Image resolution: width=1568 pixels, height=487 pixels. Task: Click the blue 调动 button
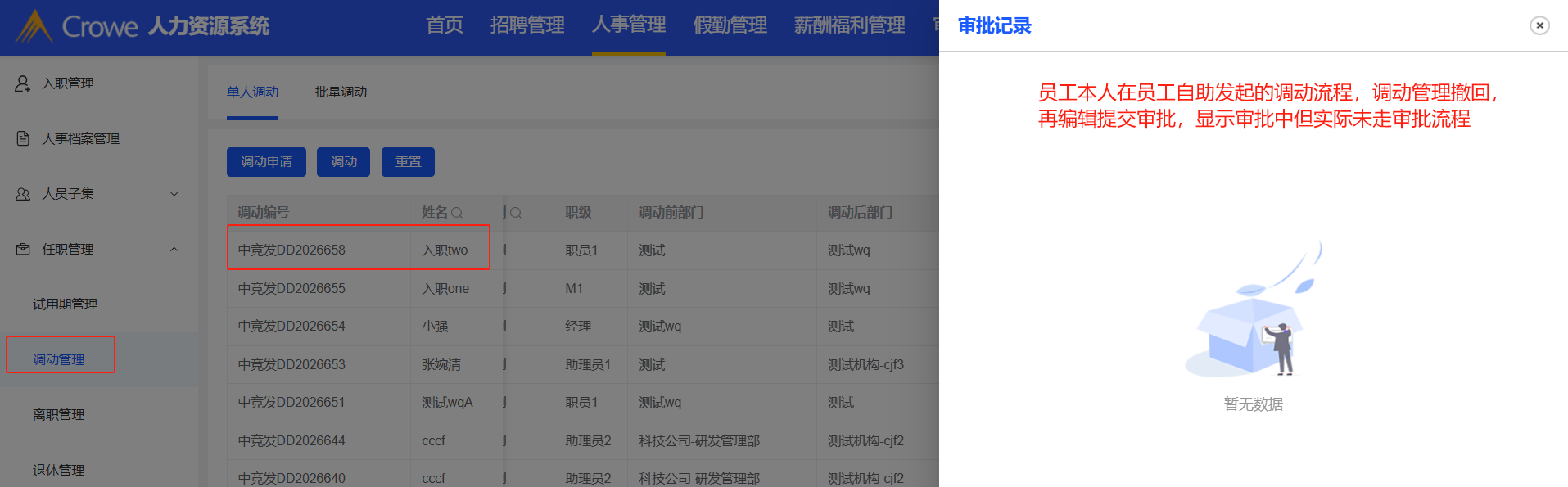pos(344,162)
